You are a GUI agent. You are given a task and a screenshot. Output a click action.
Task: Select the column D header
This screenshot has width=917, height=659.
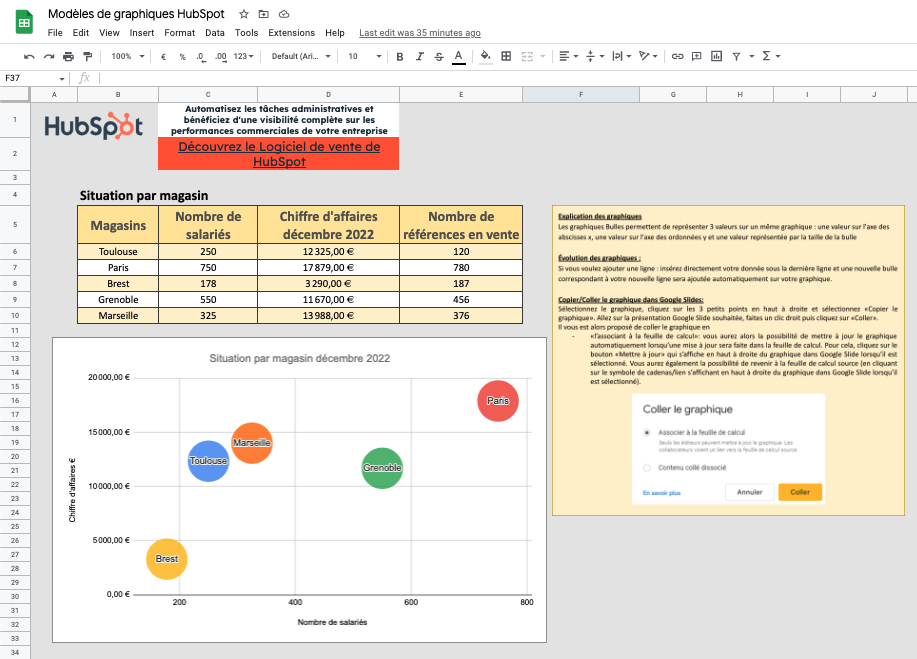(329, 94)
